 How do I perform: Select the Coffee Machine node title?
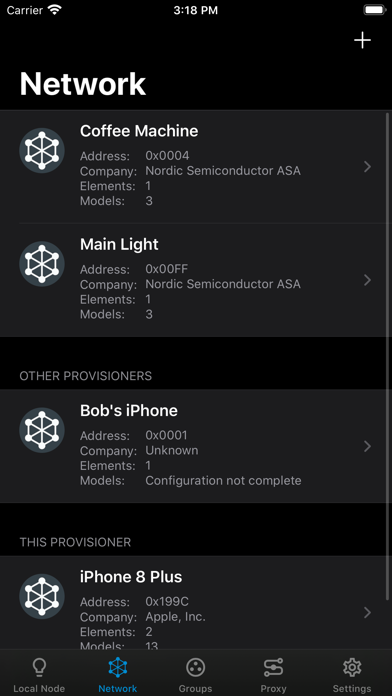tap(139, 131)
